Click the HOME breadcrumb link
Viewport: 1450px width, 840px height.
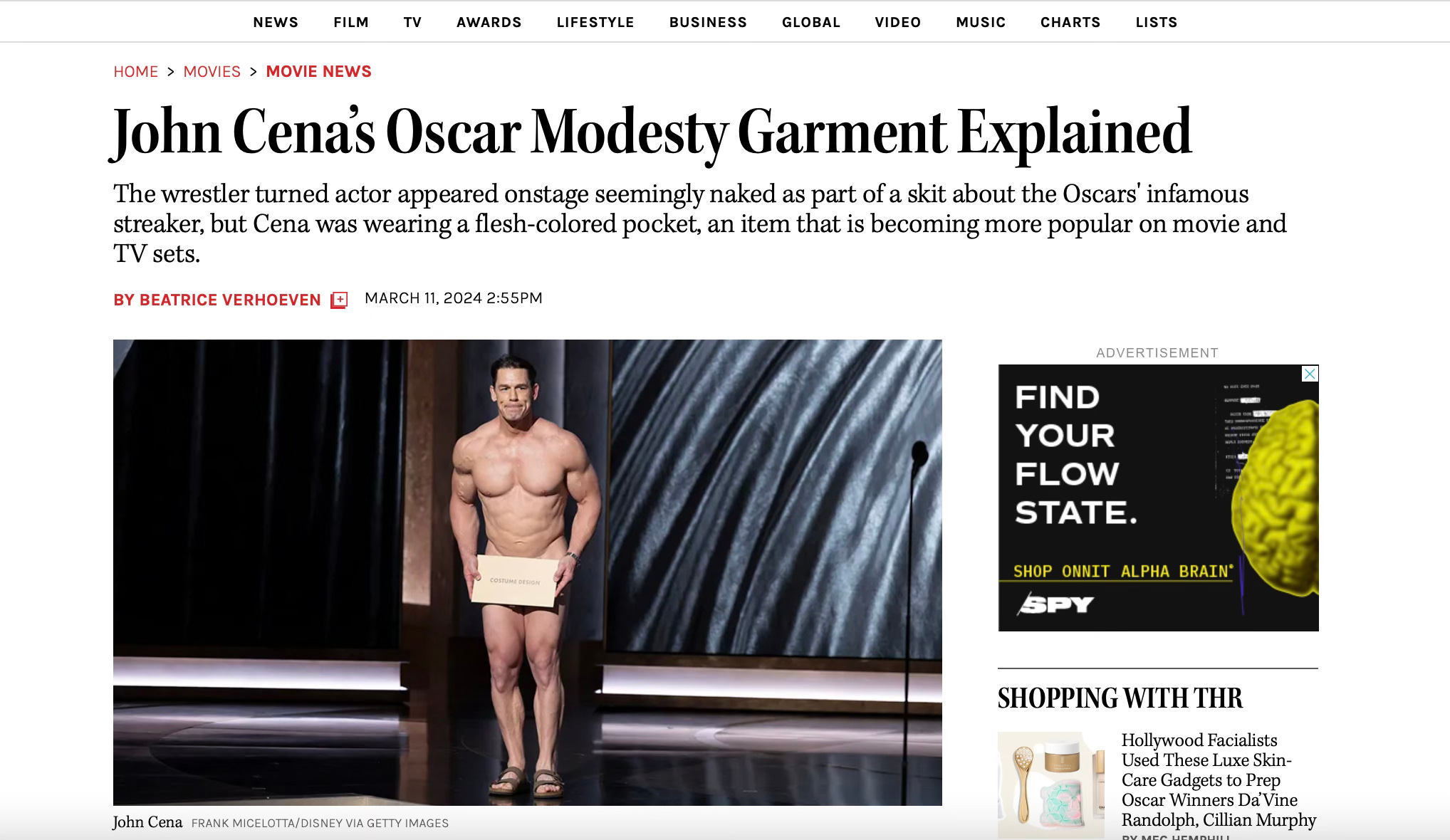[x=136, y=72]
